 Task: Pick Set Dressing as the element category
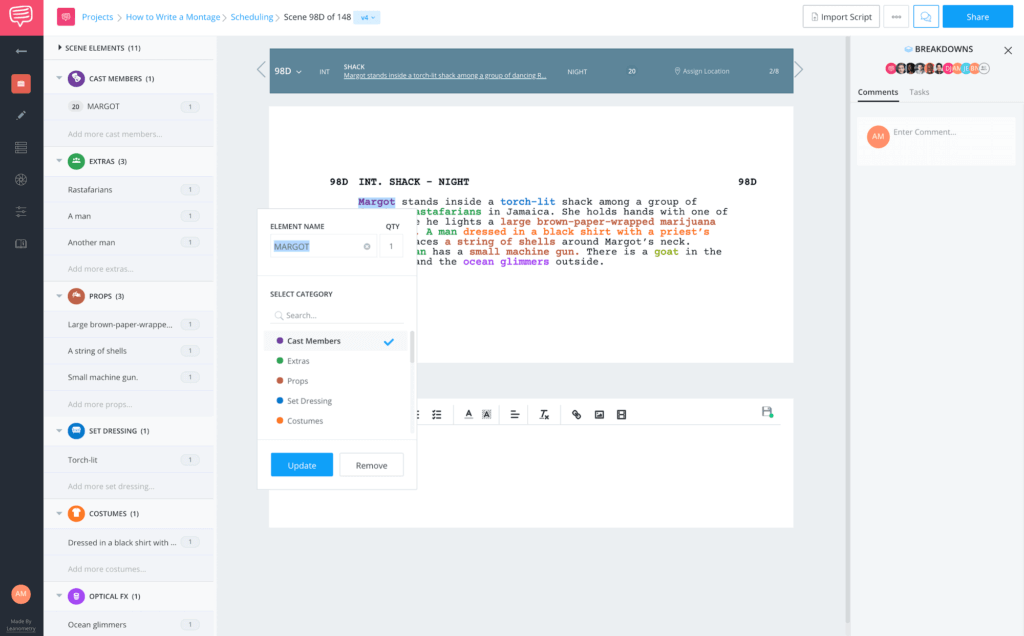coord(309,401)
